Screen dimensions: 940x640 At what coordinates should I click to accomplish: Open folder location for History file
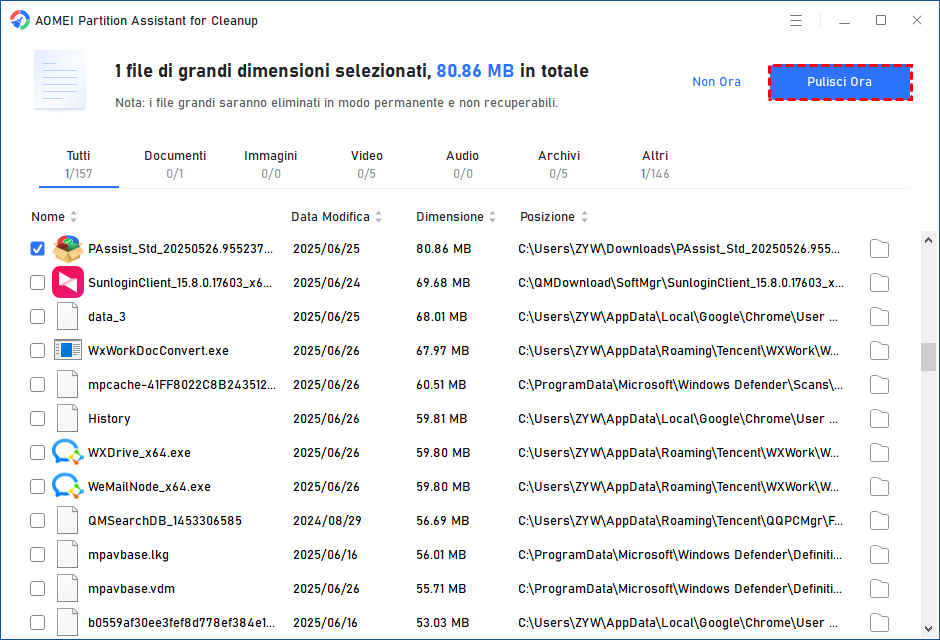tap(879, 419)
